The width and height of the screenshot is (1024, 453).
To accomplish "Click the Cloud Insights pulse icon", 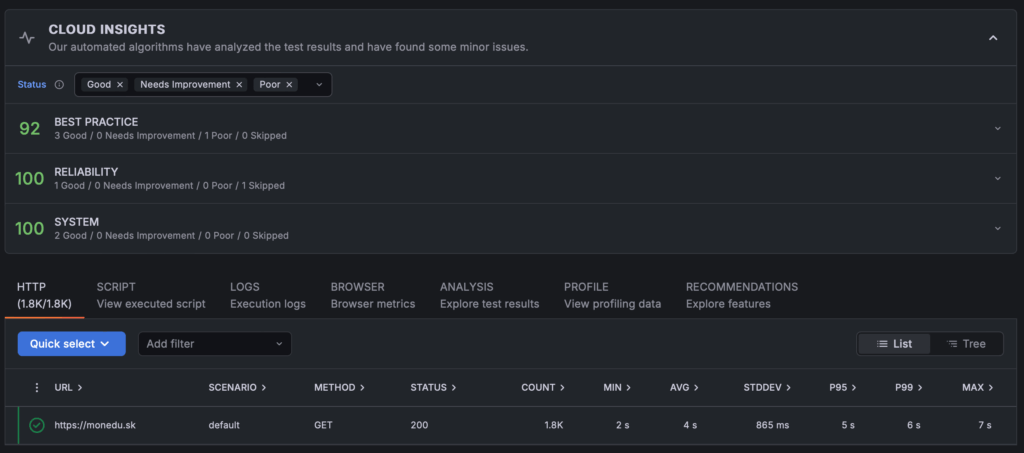I will (27, 38).
